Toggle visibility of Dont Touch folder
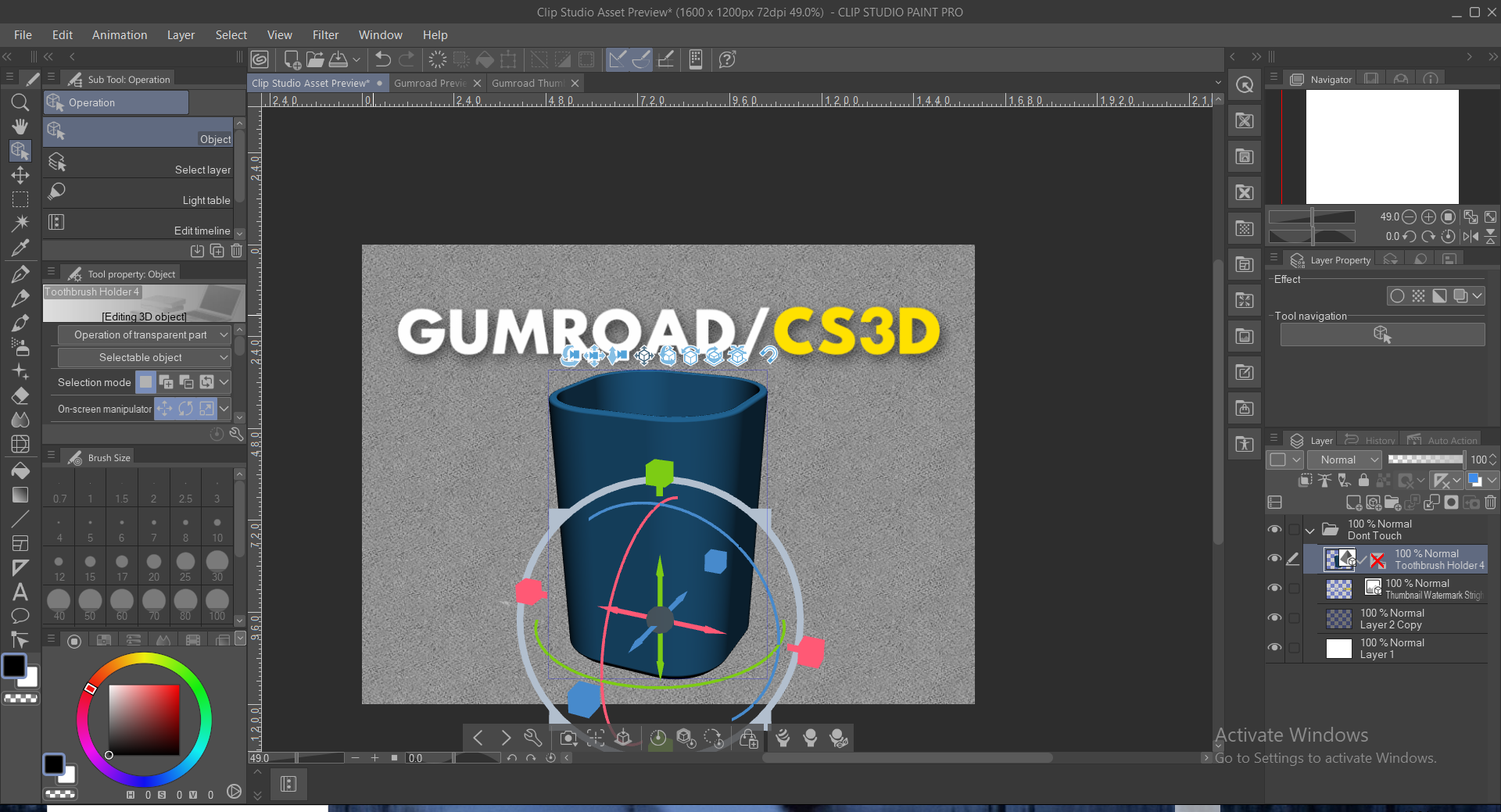This screenshot has width=1501, height=812. pyautogui.click(x=1274, y=530)
